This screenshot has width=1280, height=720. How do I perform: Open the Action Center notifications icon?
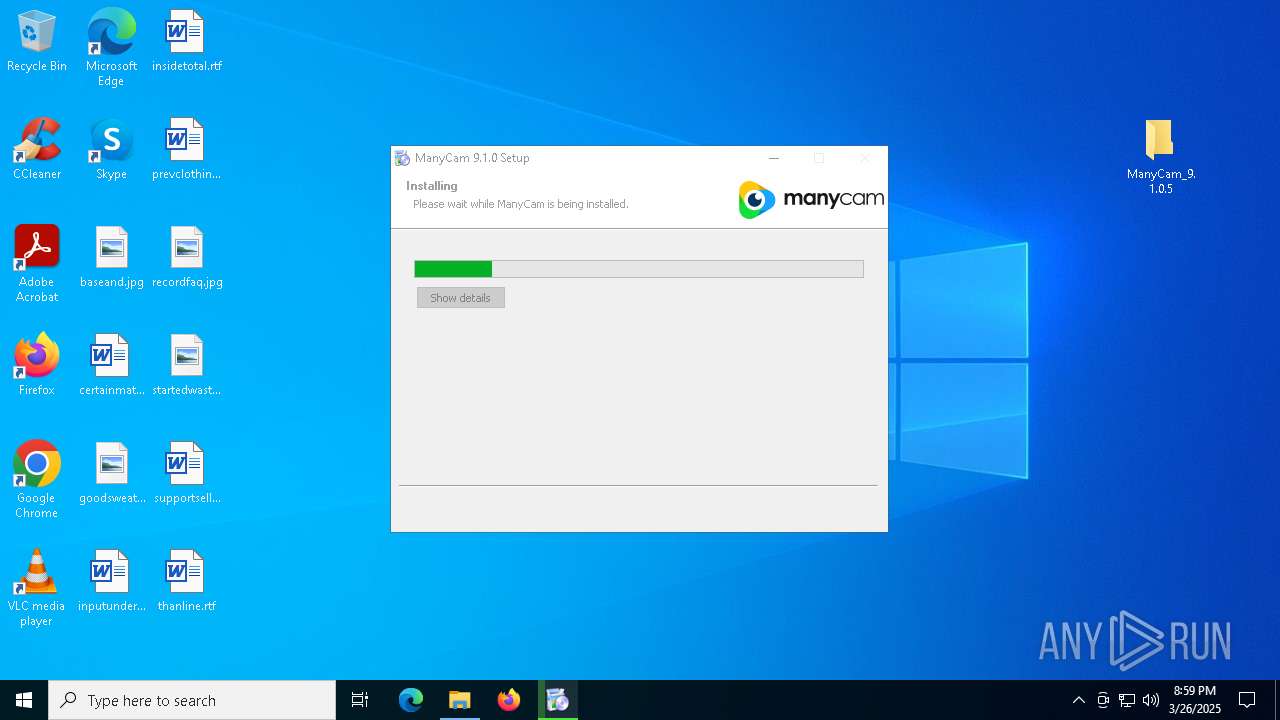coord(1247,700)
